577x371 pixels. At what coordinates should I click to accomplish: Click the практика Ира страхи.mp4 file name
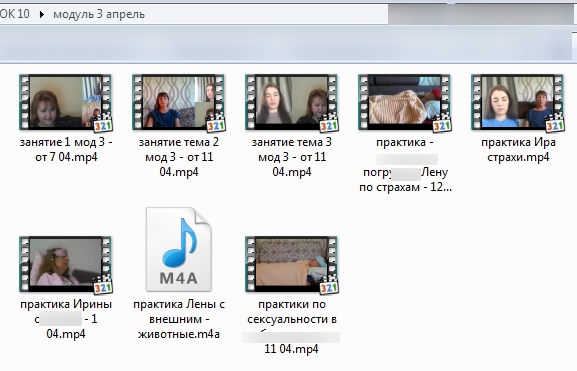(518, 149)
